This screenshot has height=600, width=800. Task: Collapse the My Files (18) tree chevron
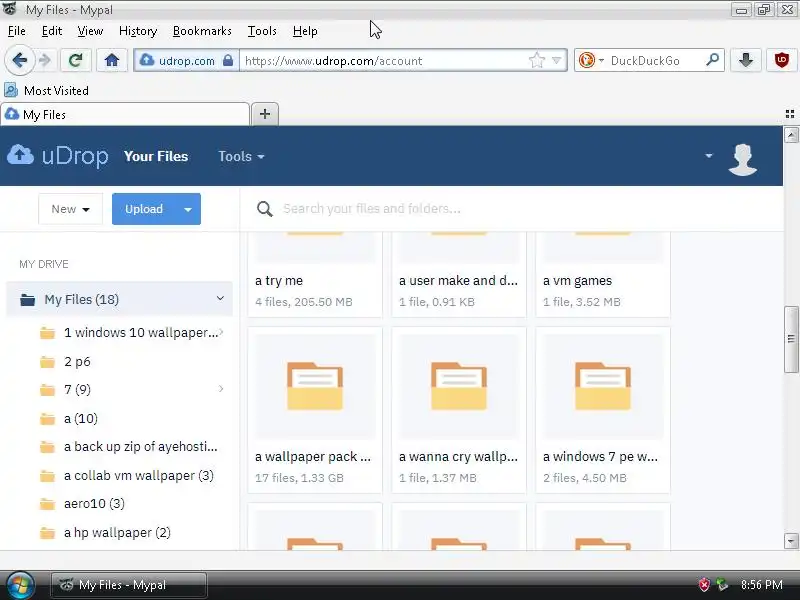point(220,298)
